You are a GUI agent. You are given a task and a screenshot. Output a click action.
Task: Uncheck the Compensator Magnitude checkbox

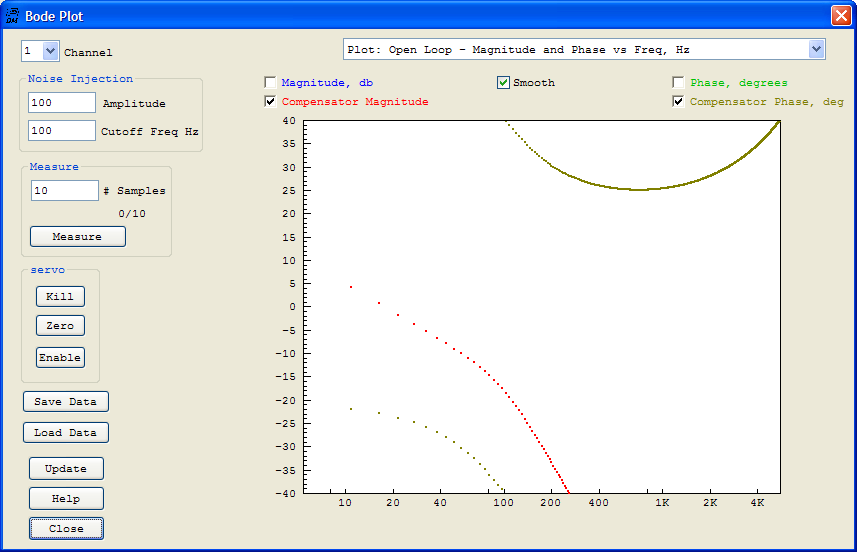pos(271,102)
